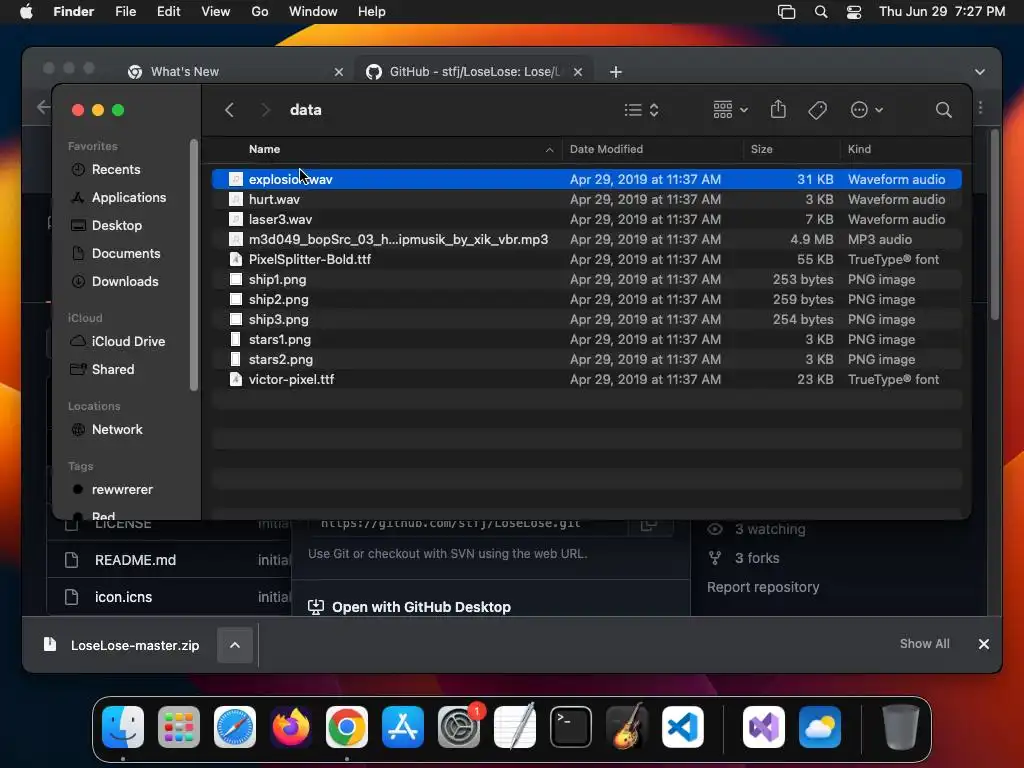Open README.md in GitHub file list
This screenshot has height=768, width=1024.
135,560
